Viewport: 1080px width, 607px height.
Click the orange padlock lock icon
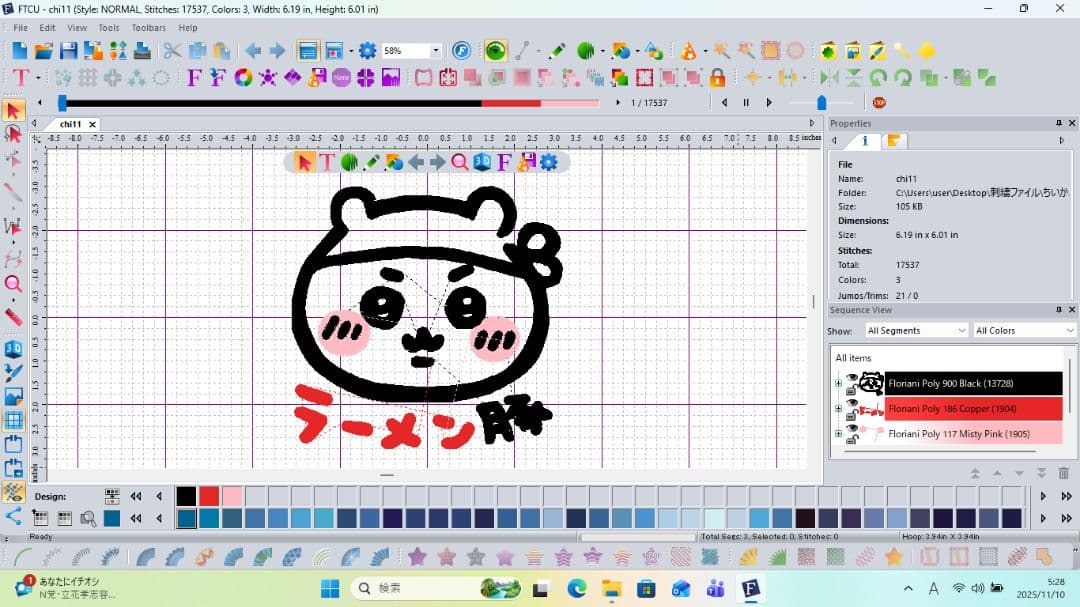click(717, 77)
